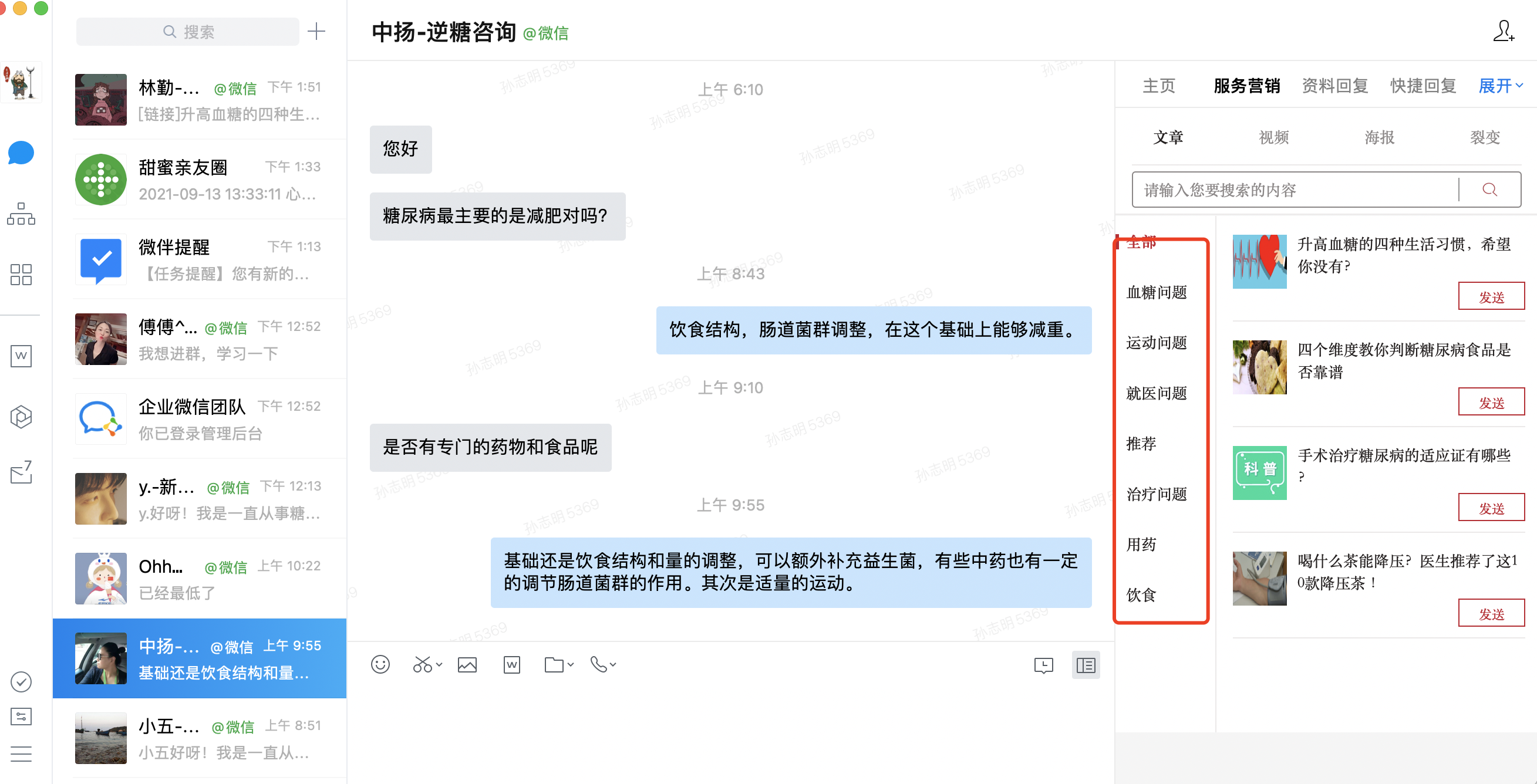This screenshot has height=784, width=1537.
Task: Click the add member icon at top right
Action: 1503,31
